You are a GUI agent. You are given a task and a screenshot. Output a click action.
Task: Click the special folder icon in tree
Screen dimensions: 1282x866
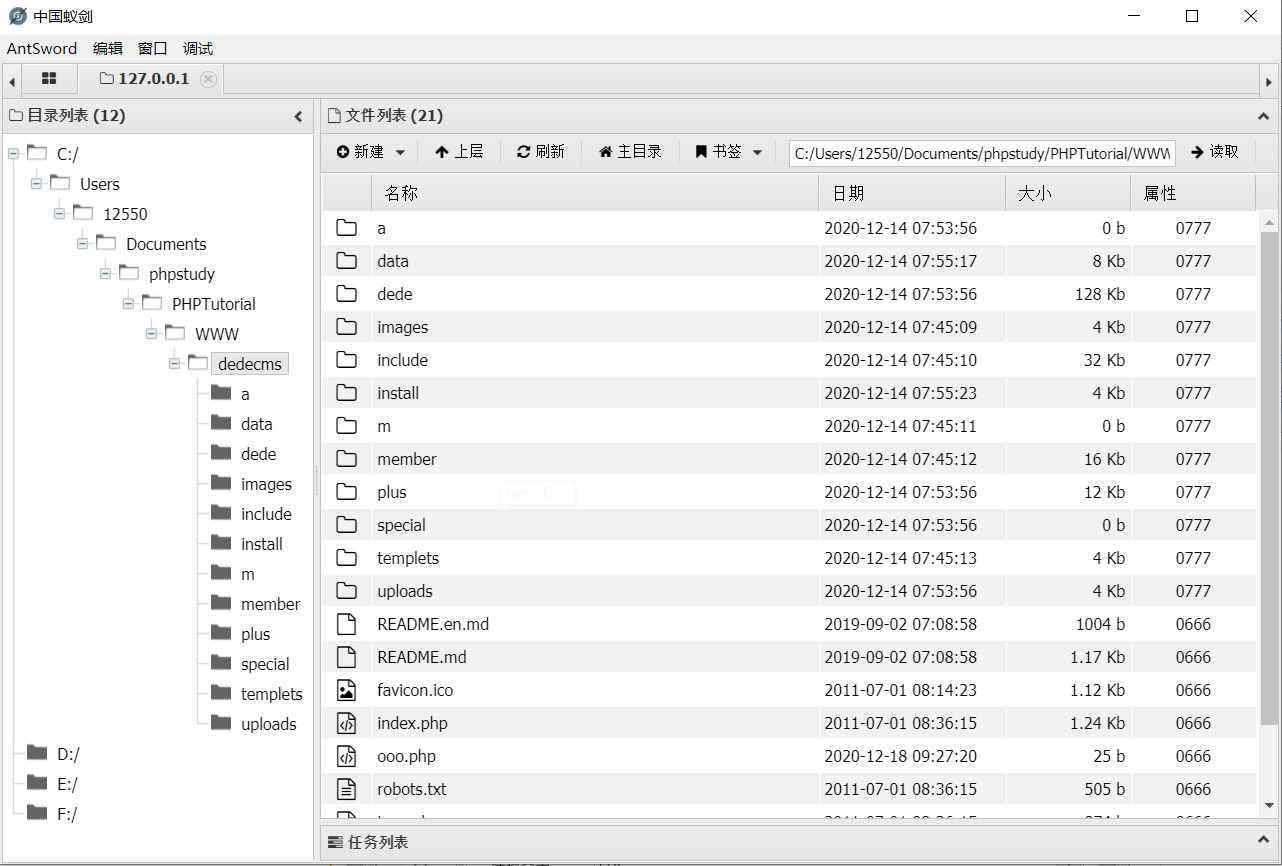pyautogui.click(x=221, y=663)
